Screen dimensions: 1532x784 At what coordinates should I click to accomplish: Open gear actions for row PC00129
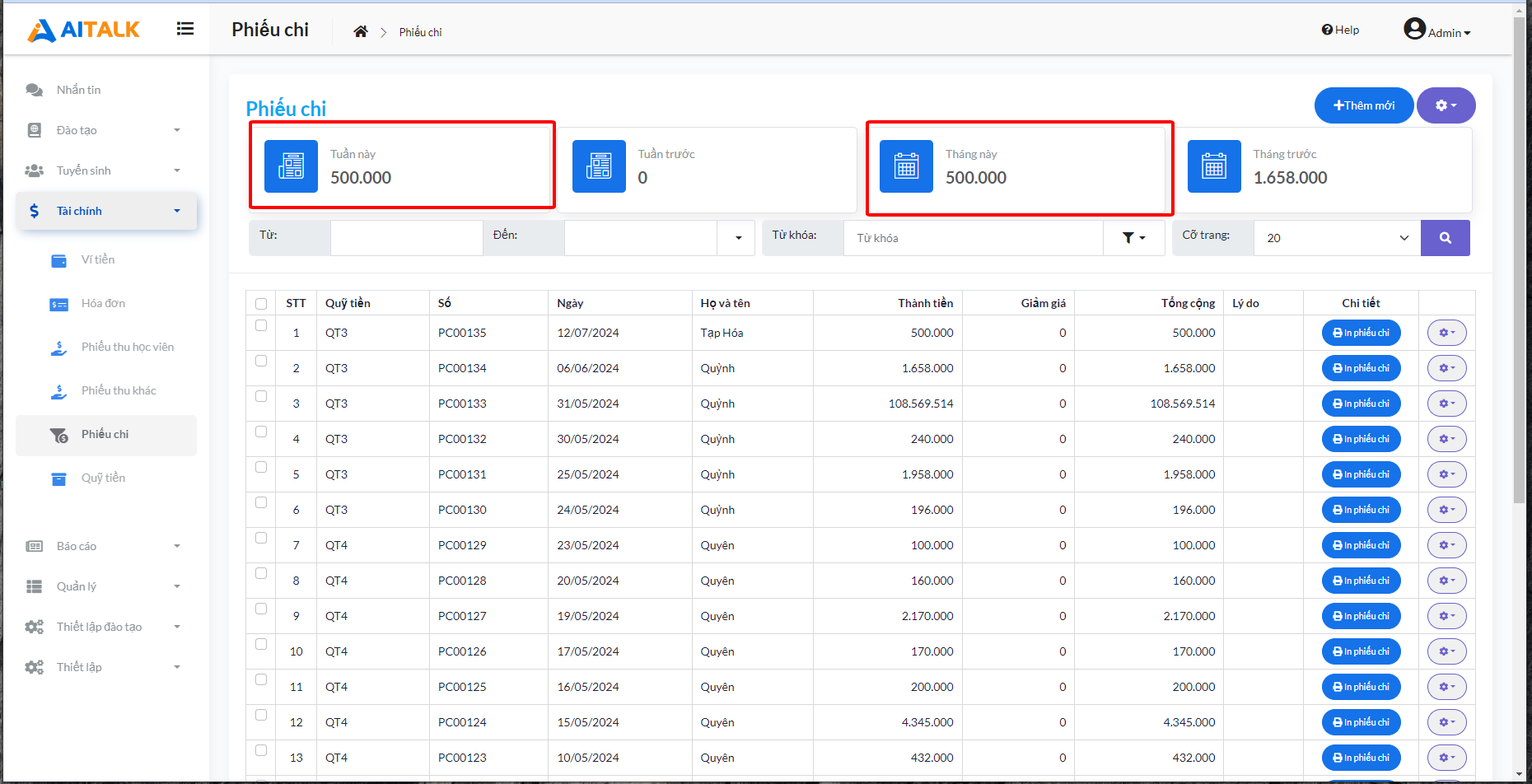[1447, 545]
